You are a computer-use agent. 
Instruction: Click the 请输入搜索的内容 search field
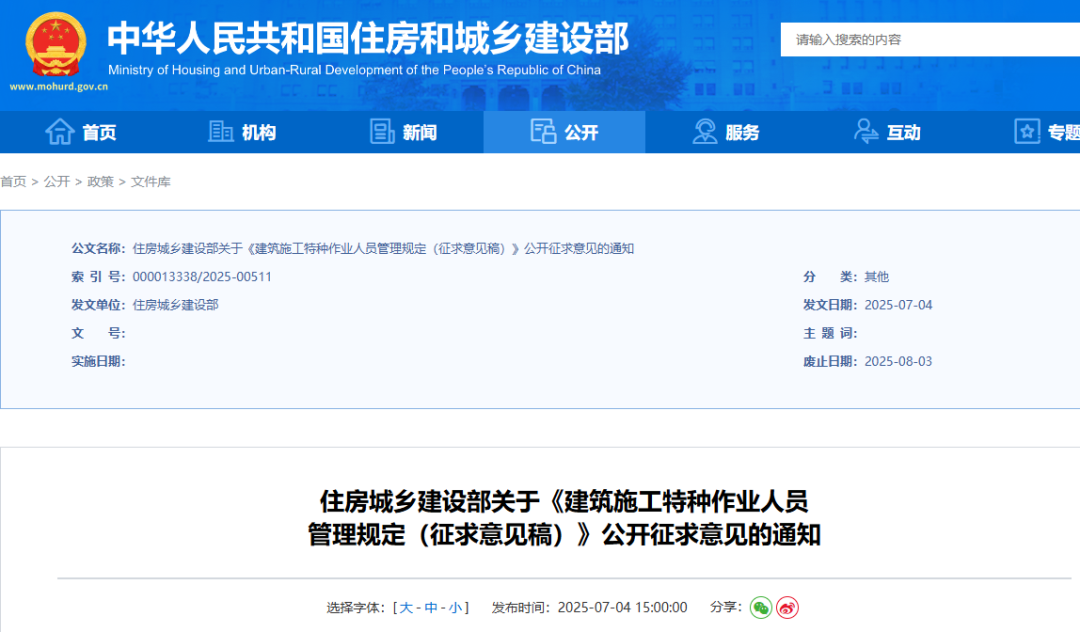[x=900, y=40]
